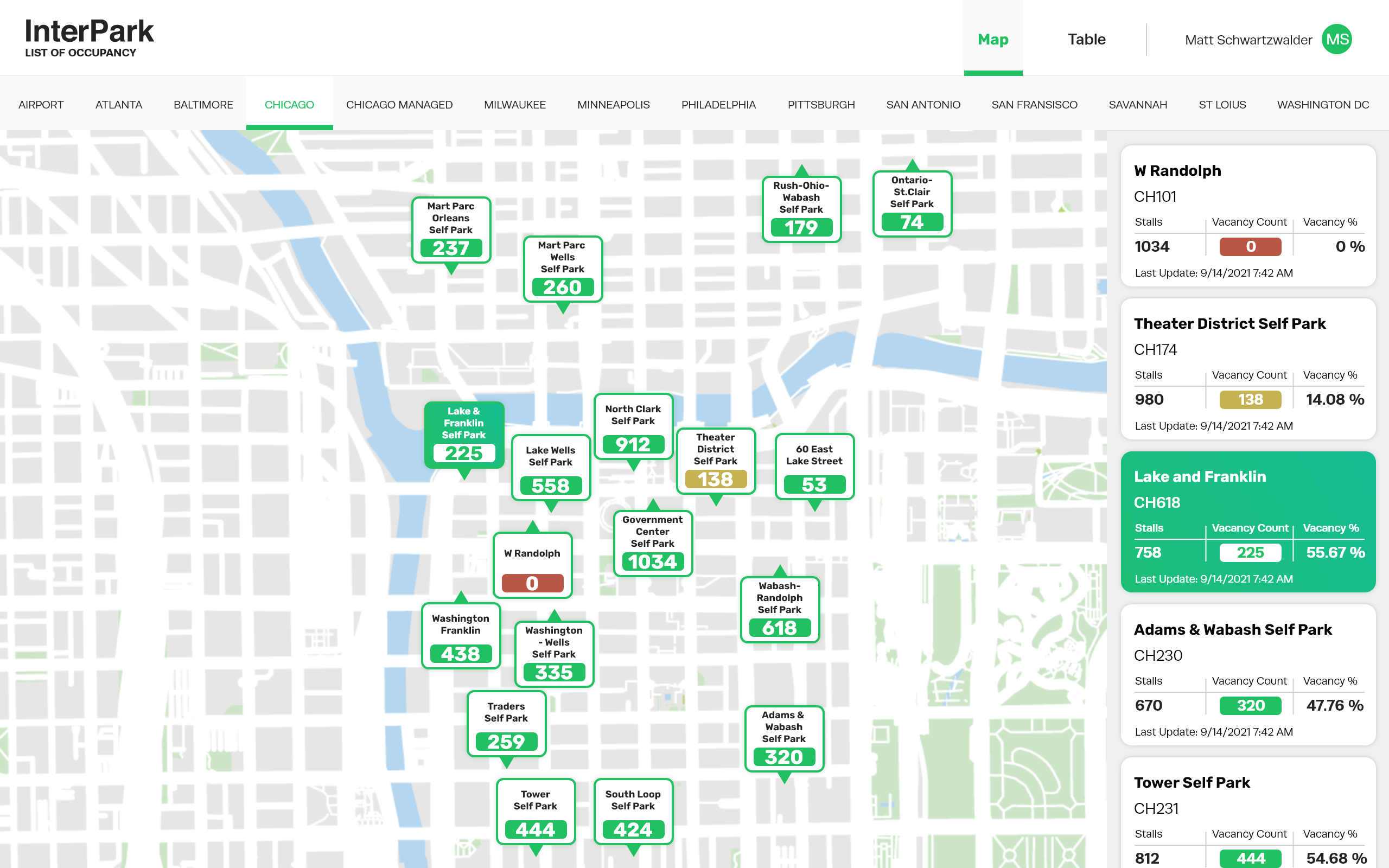
Task: Open the WASHINGTON DC city tab
Action: pos(1322,105)
